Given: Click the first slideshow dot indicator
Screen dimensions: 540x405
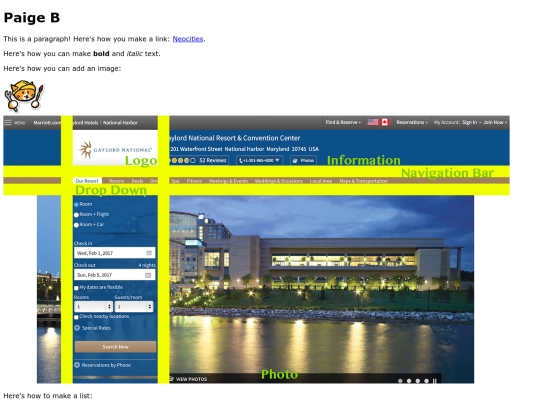Looking at the screenshot, I should click(400, 381).
